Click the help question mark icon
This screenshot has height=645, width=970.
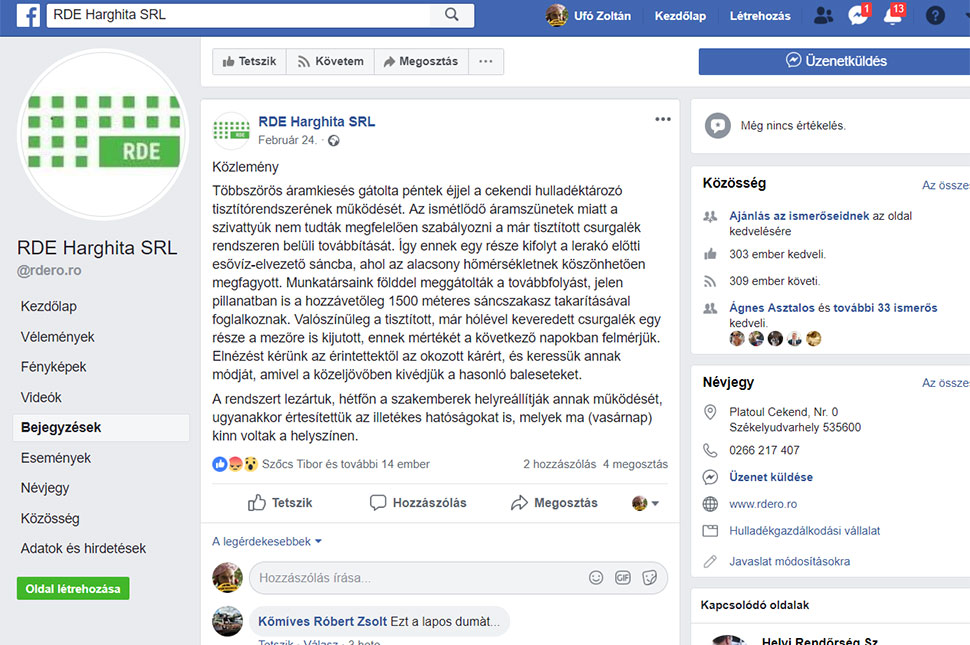point(935,16)
